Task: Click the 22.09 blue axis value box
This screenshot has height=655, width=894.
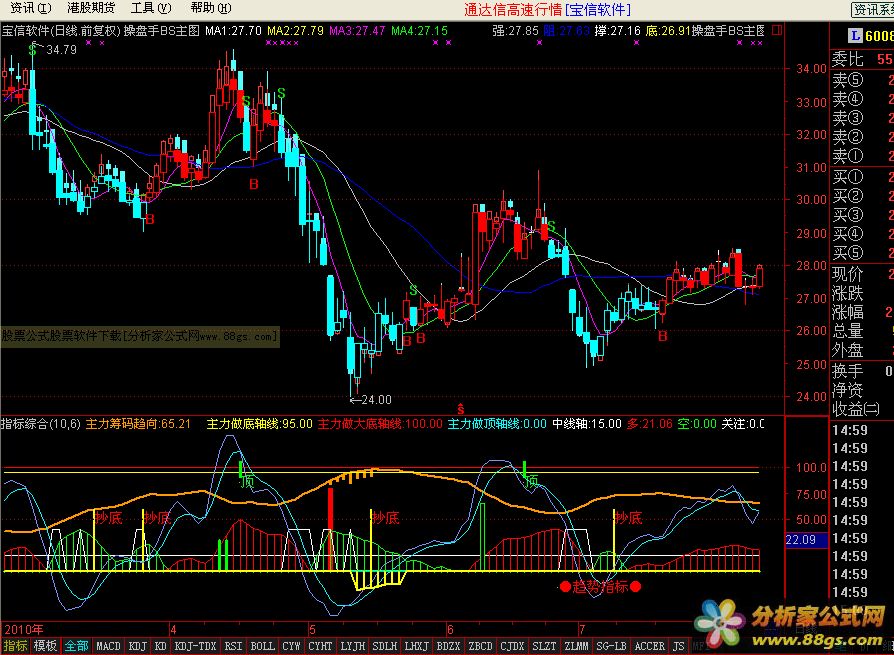Action: click(806, 540)
